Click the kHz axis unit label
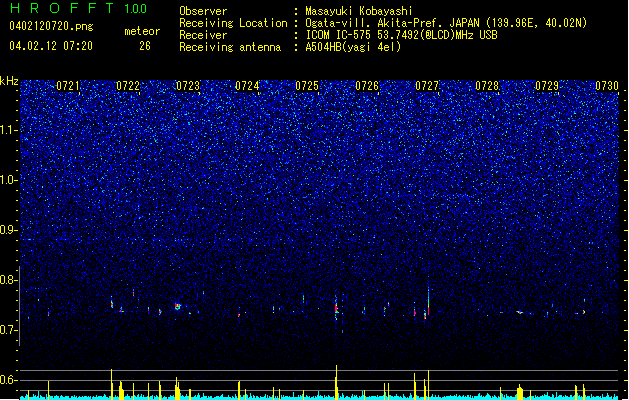The width and height of the screenshot is (629, 400). point(9,81)
